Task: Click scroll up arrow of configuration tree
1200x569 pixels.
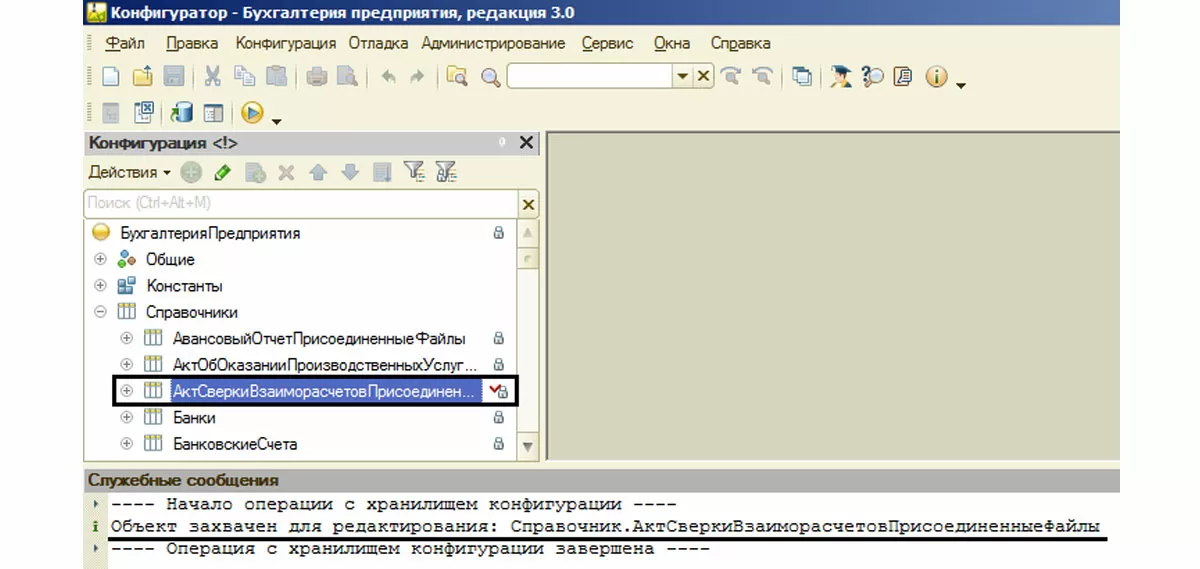Action: click(x=528, y=234)
